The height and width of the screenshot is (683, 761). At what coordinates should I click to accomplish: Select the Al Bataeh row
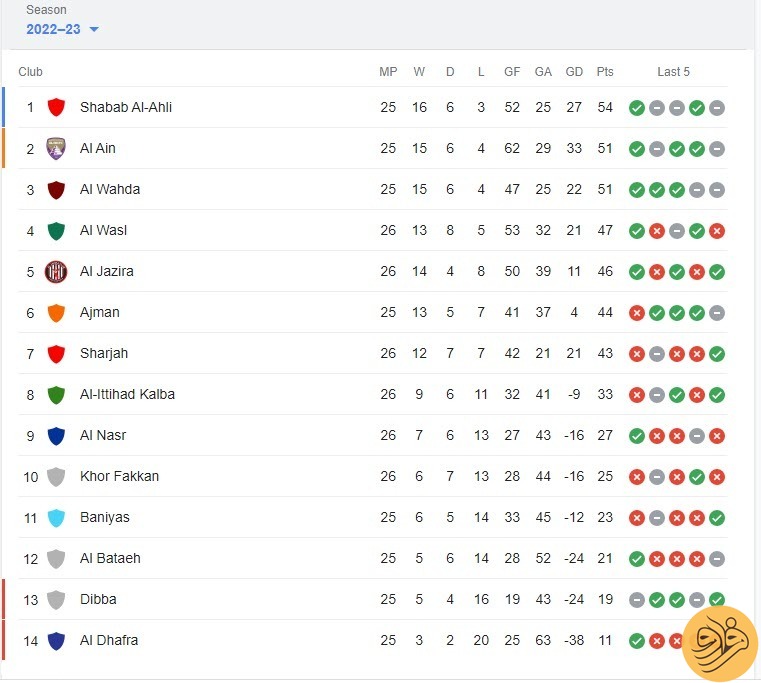pyautogui.click(x=373, y=558)
